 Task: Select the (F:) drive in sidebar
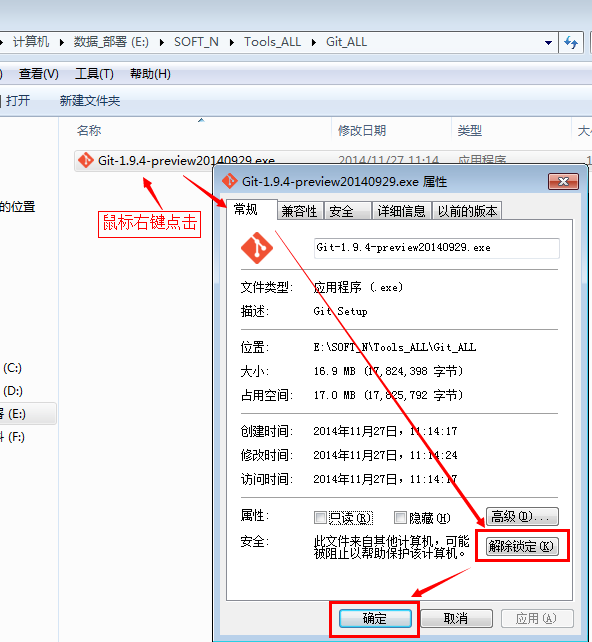pyautogui.click(x=13, y=437)
